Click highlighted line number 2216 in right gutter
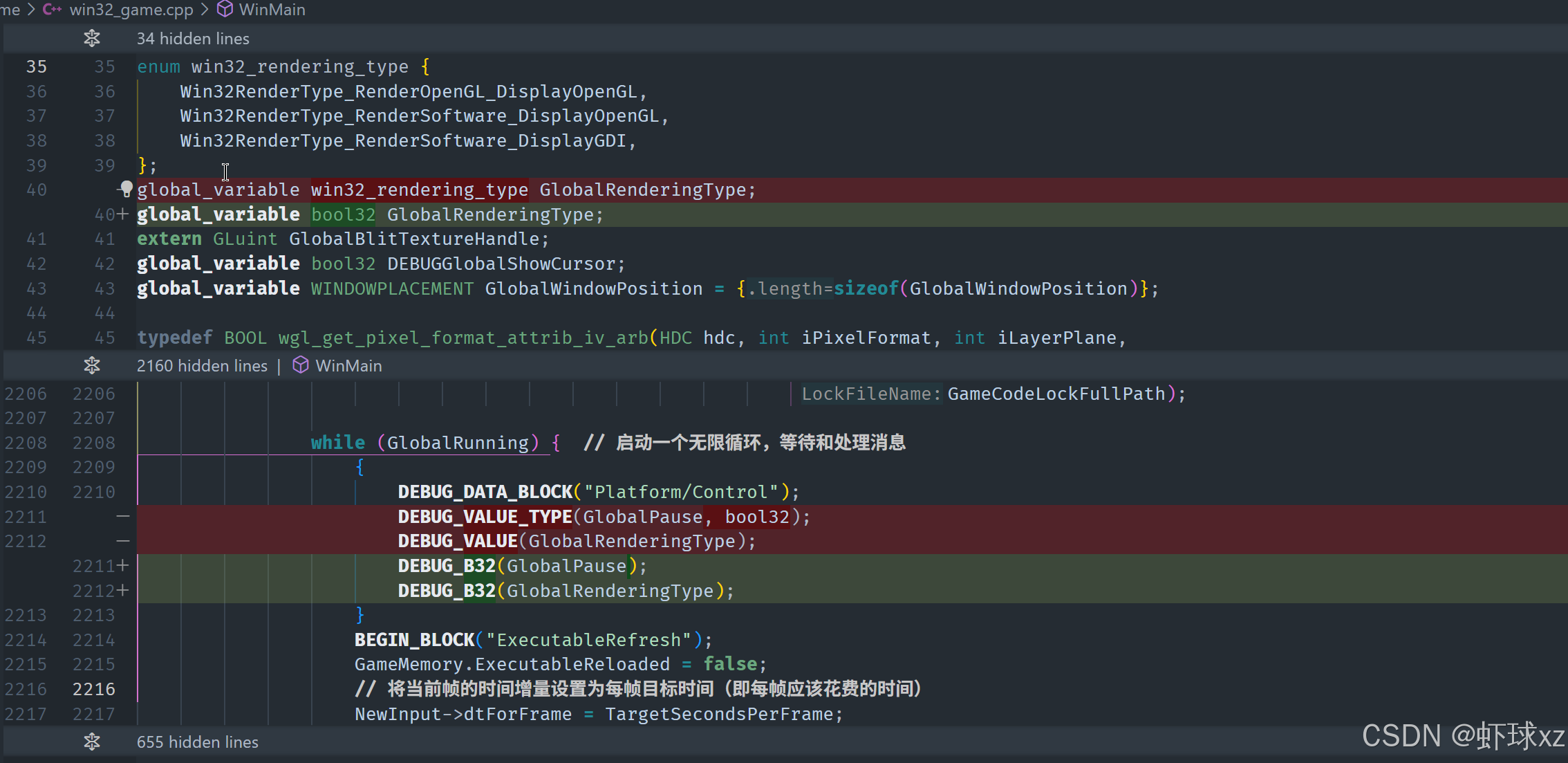Screen dimensions: 1568x763 click(94, 689)
